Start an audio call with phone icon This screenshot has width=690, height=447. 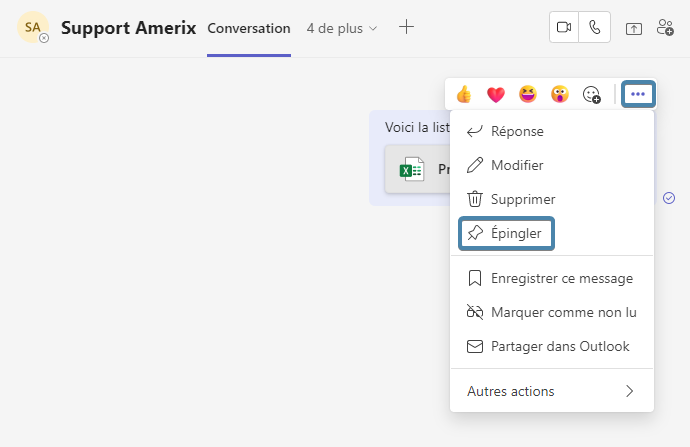595,28
